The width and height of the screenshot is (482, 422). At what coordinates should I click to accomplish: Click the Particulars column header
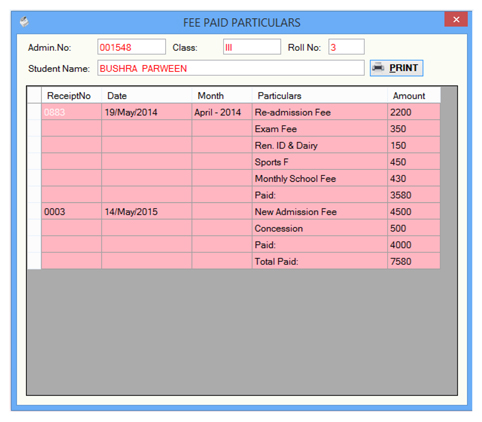pyautogui.click(x=320, y=96)
